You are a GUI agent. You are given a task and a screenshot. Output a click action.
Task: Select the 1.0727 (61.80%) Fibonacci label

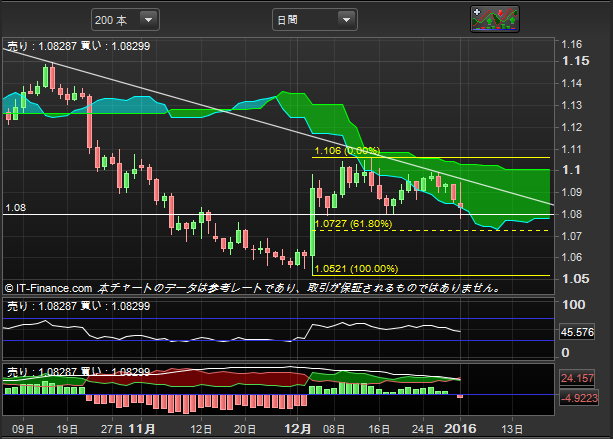(x=353, y=224)
